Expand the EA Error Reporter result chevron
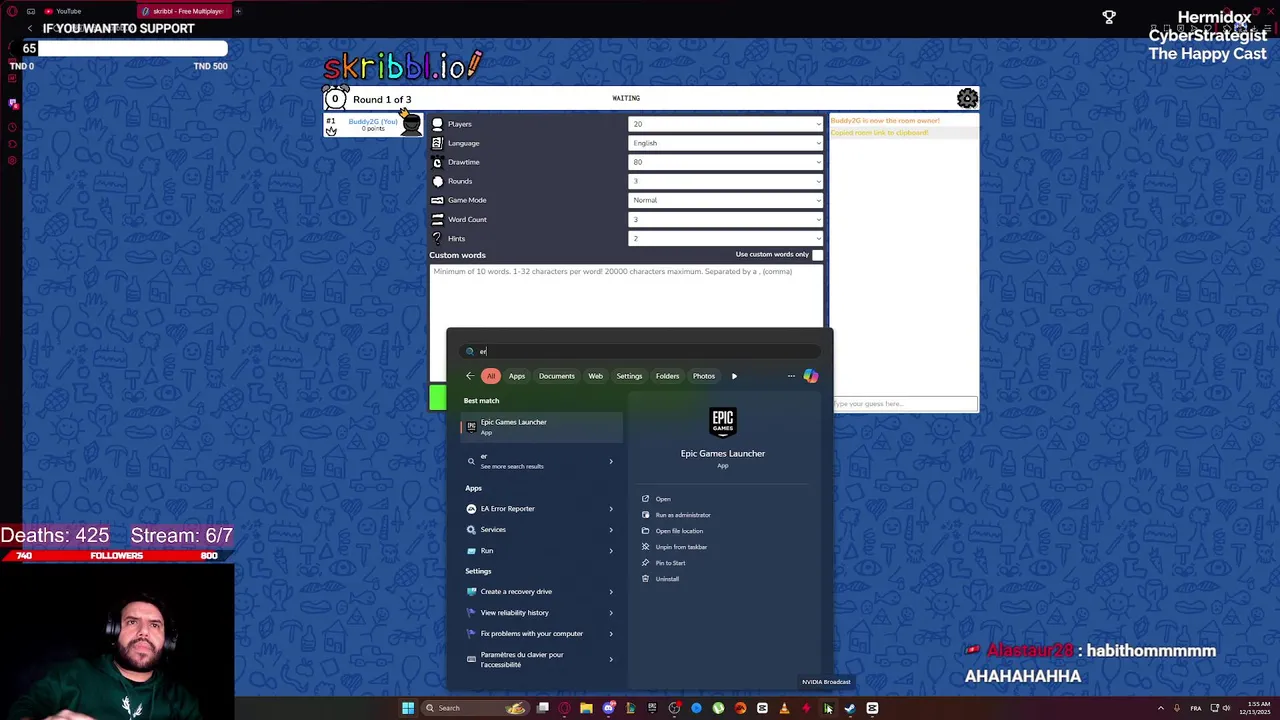1280x720 pixels. [611, 509]
